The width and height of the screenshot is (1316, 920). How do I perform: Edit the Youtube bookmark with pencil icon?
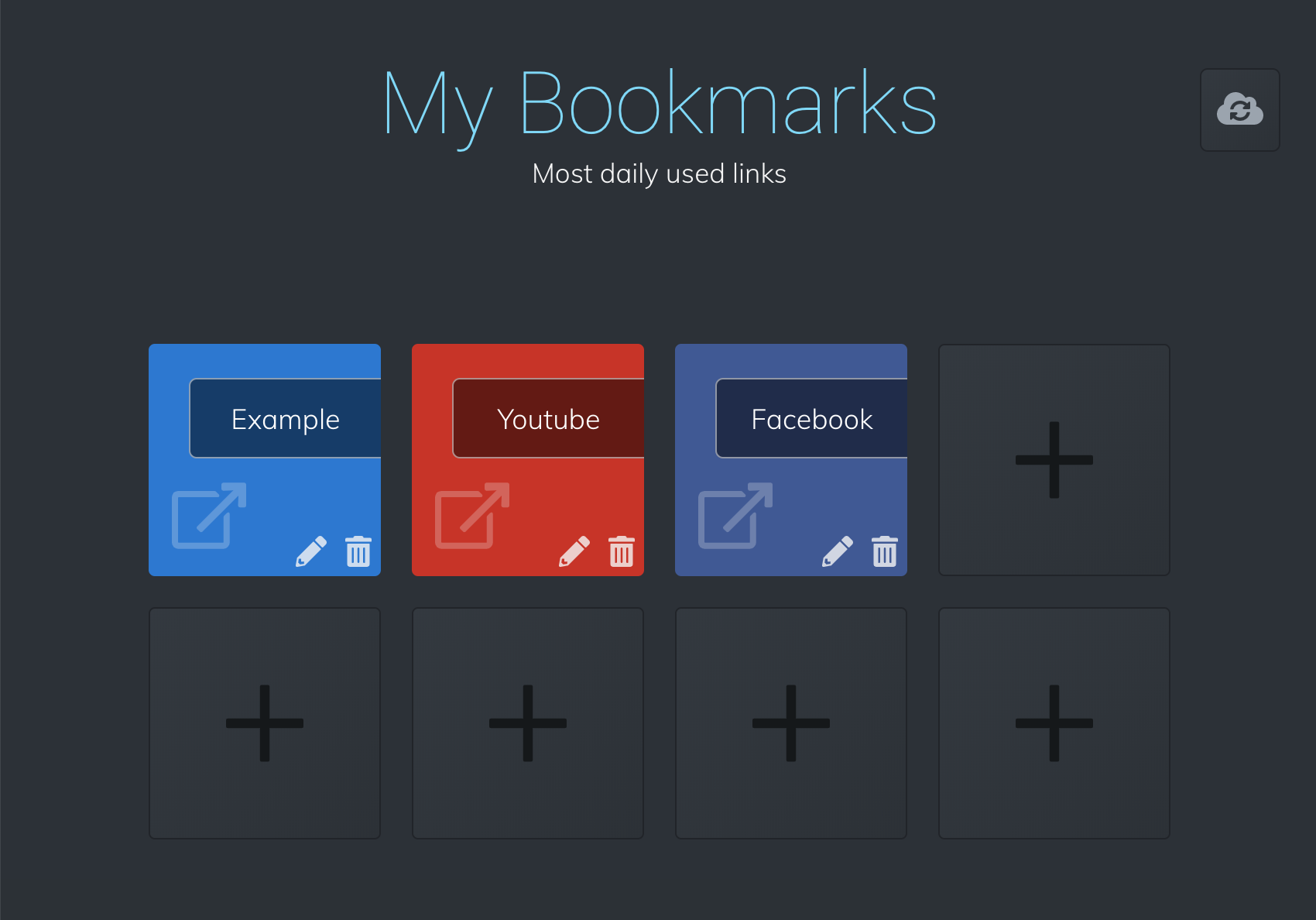click(x=574, y=551)
